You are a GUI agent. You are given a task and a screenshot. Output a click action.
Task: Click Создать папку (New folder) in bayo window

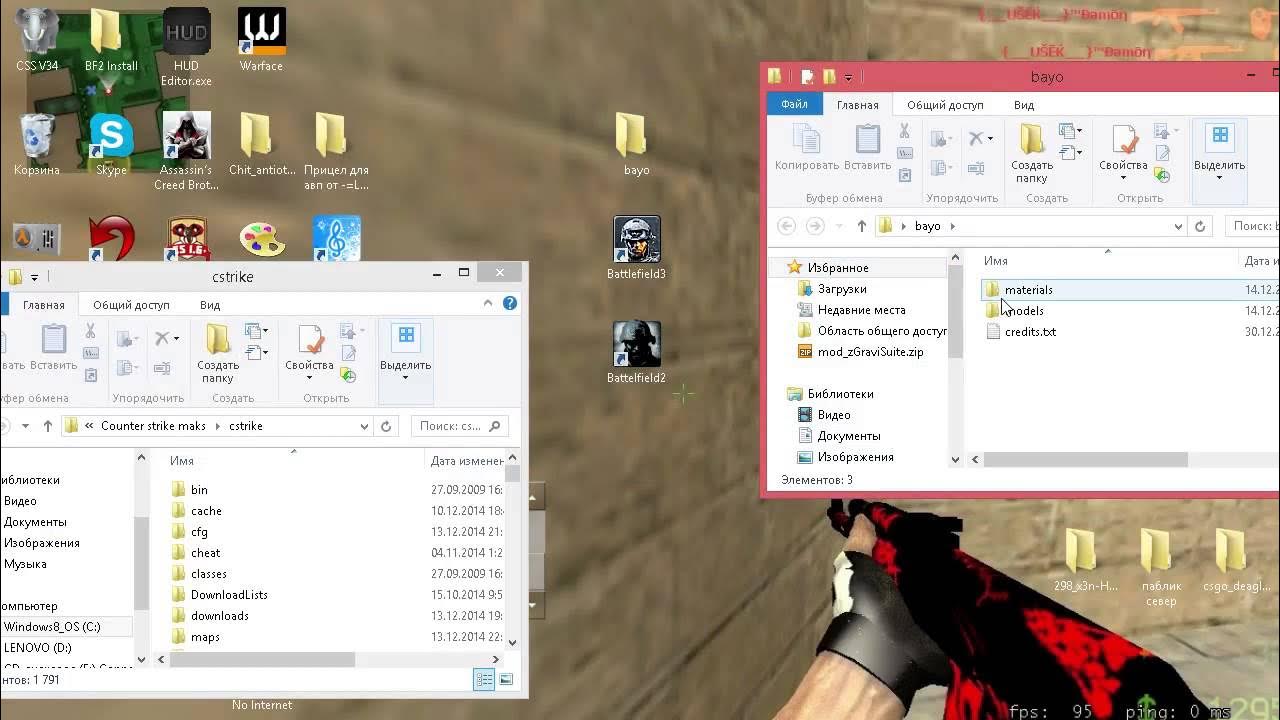(x=1031, y=154)
